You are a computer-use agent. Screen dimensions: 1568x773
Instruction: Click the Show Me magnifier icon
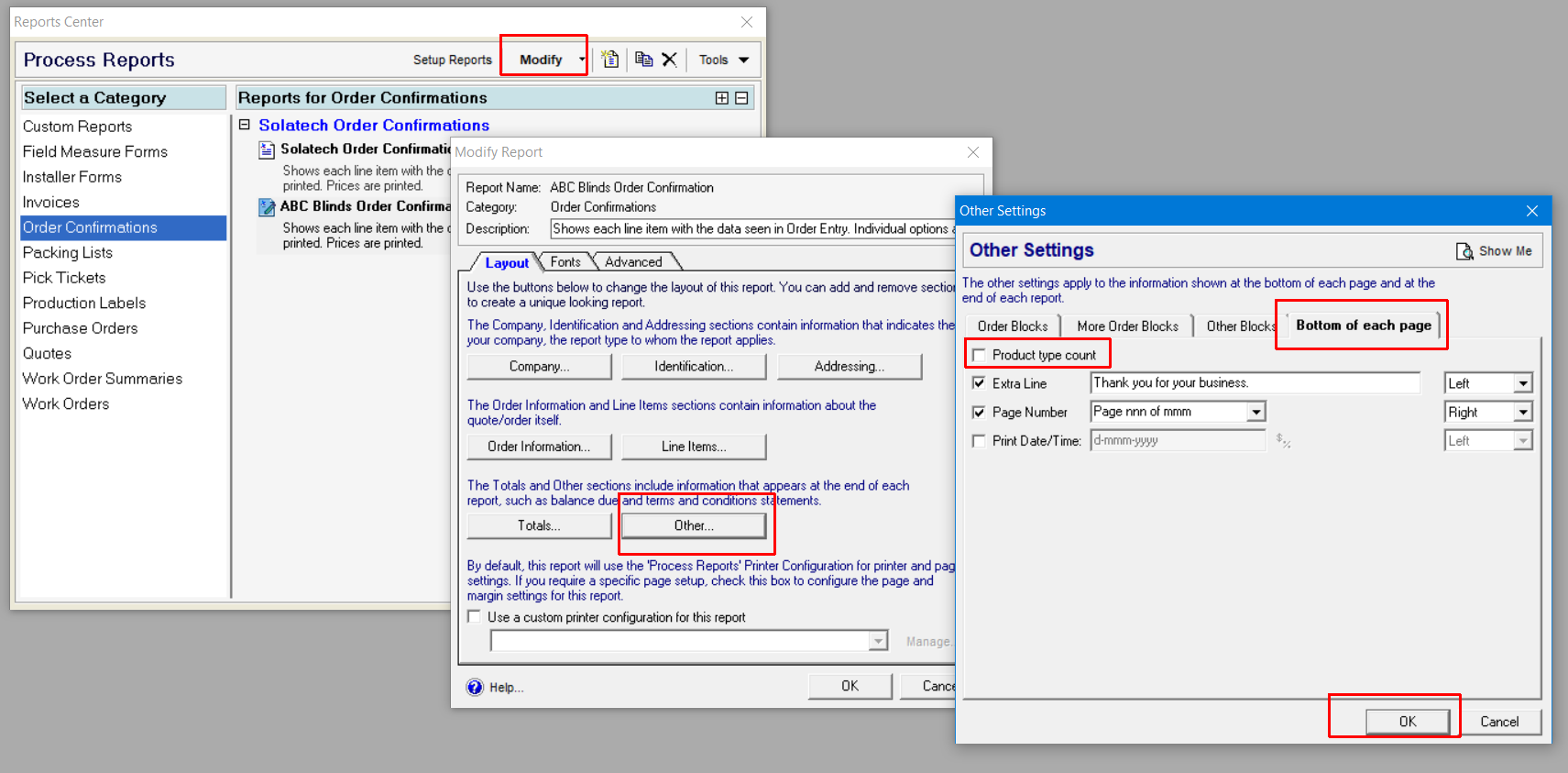click(1464, 251)
